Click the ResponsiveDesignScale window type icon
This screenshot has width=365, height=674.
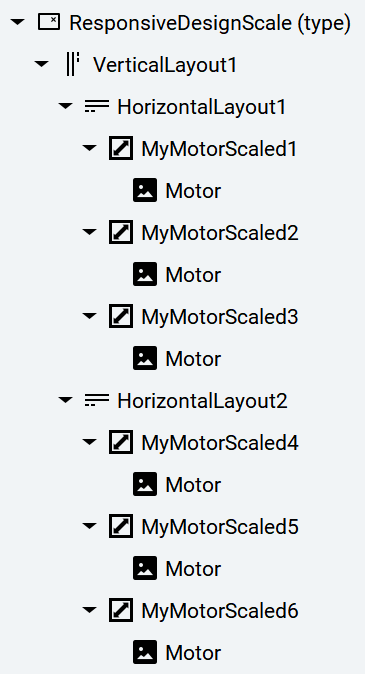[x=49, y=21]
